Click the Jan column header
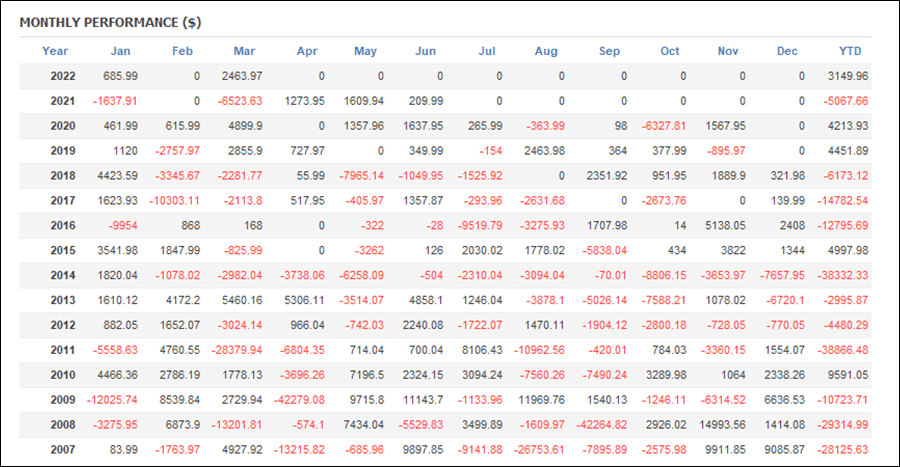Screen dimensions: 900x467 121,51
